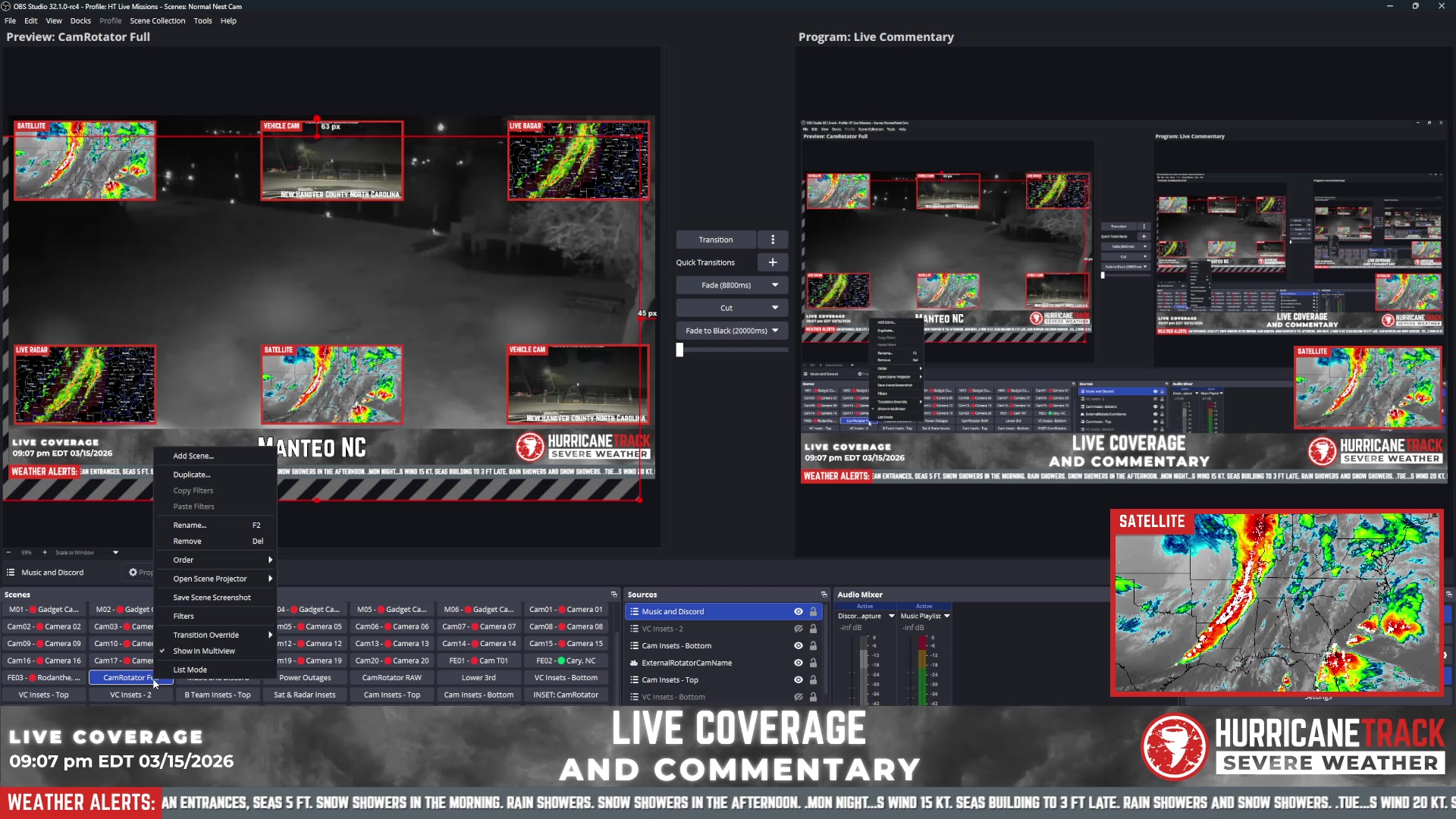This screenshot has height=819, width=1456.
Task: Open the Scene Collection menu
Action: (157, 21)
